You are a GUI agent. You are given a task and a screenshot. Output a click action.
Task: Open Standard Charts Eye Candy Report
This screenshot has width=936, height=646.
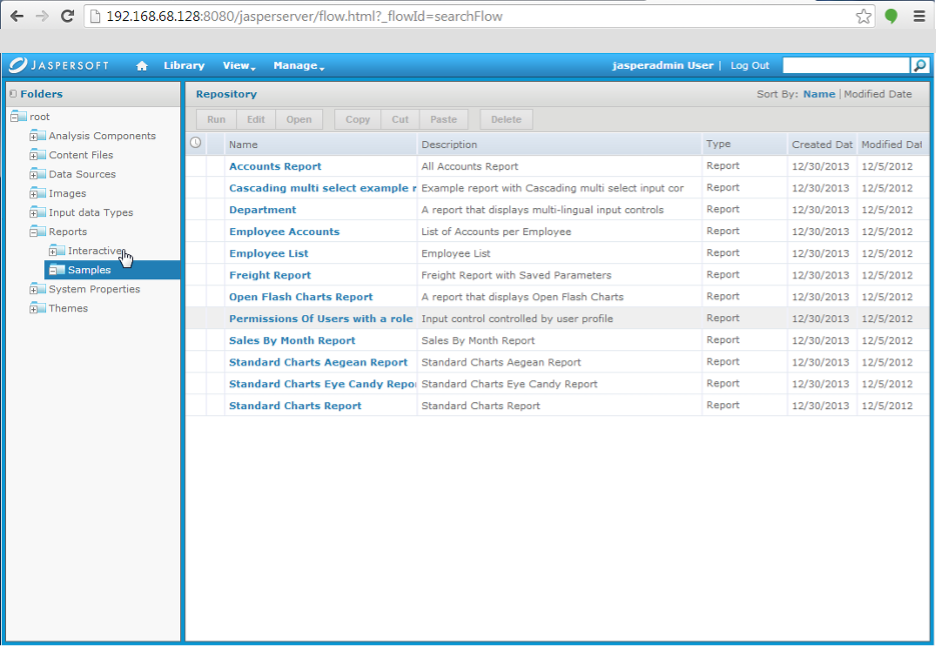[x=323, y=384]
